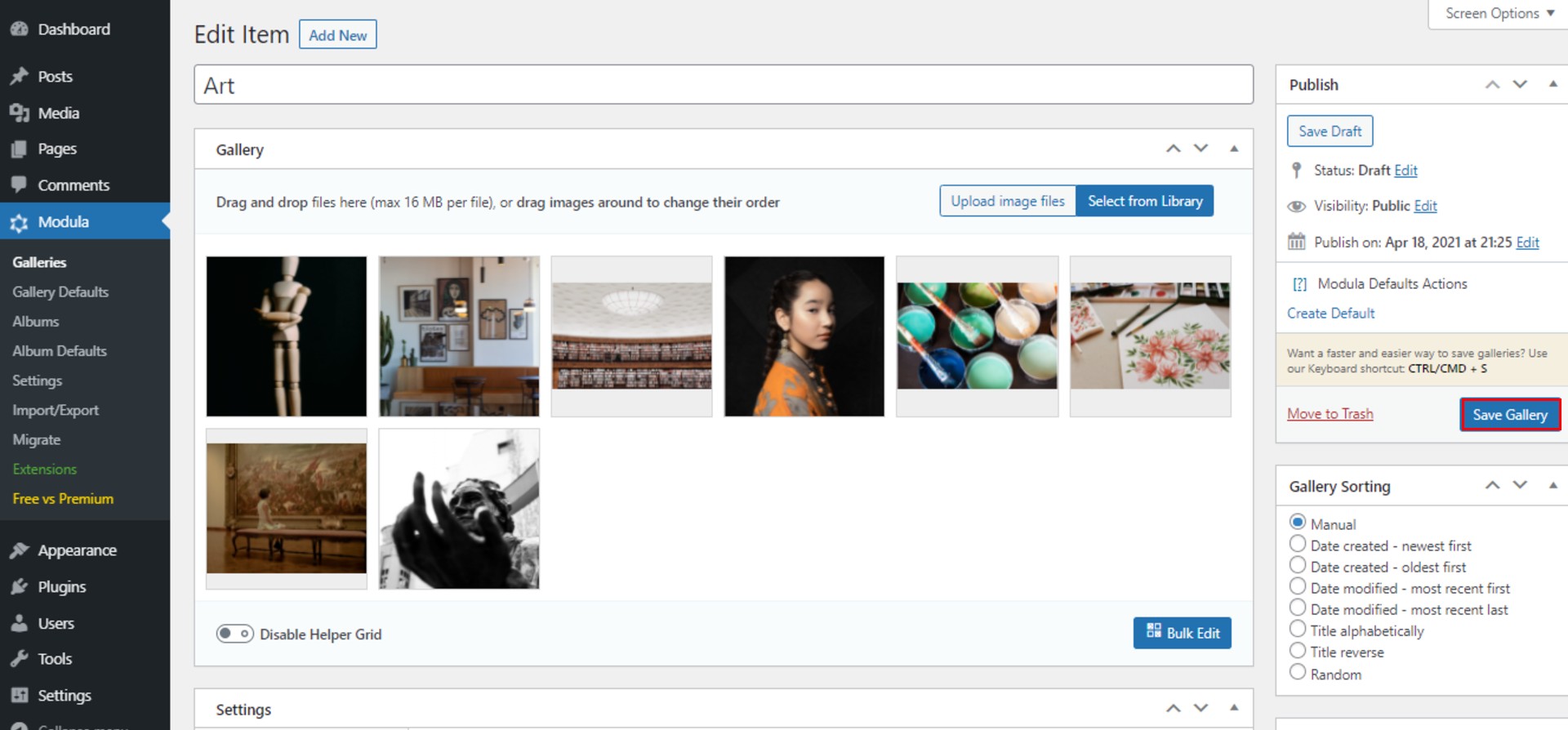The height and width of the screenshot is (730, 1568).
Task: Click the Appearance paintbrush icon
Action: coord(20,550)
